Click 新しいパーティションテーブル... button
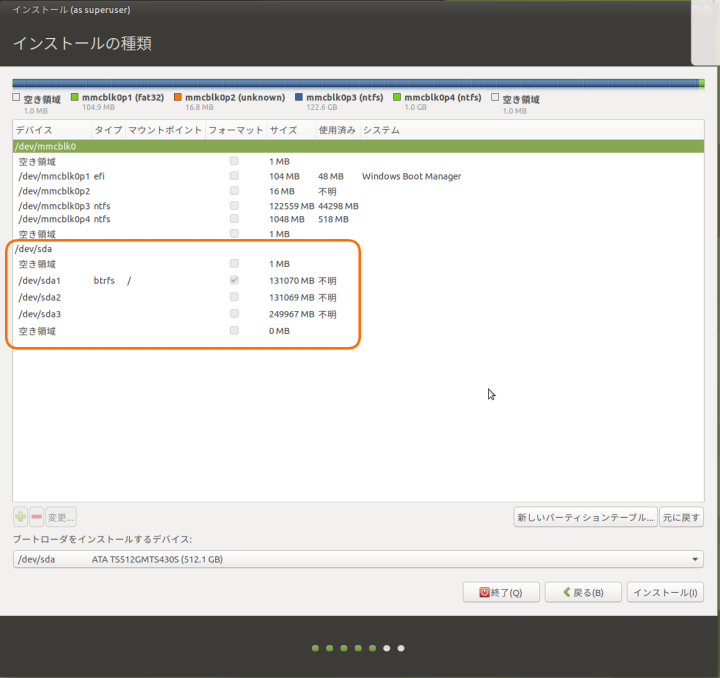720x678 pixels. 585,517
